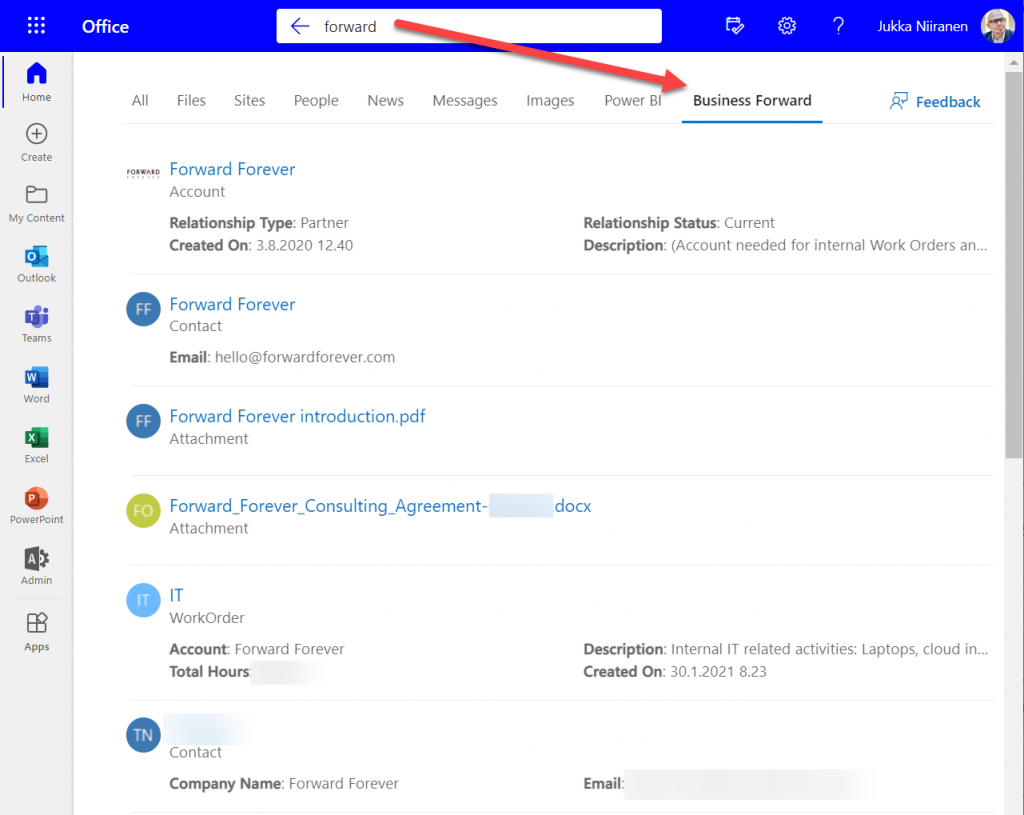Click the IT work order avatar

[x=143, y=600]
